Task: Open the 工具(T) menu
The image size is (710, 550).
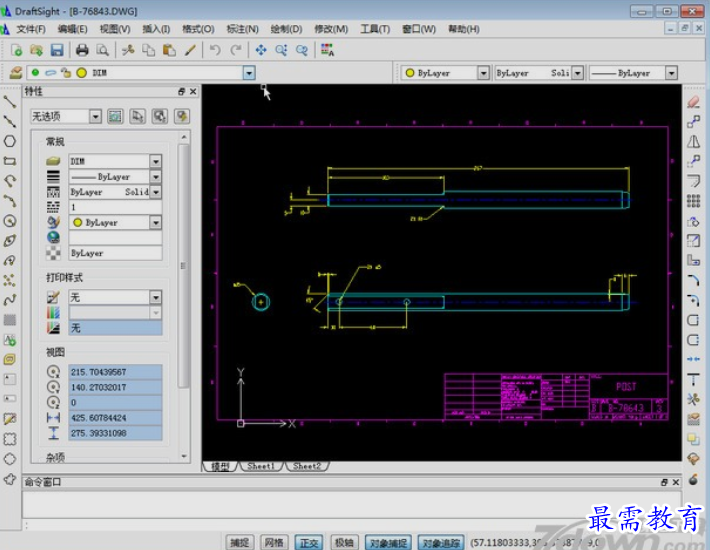Action: (375, 29)
